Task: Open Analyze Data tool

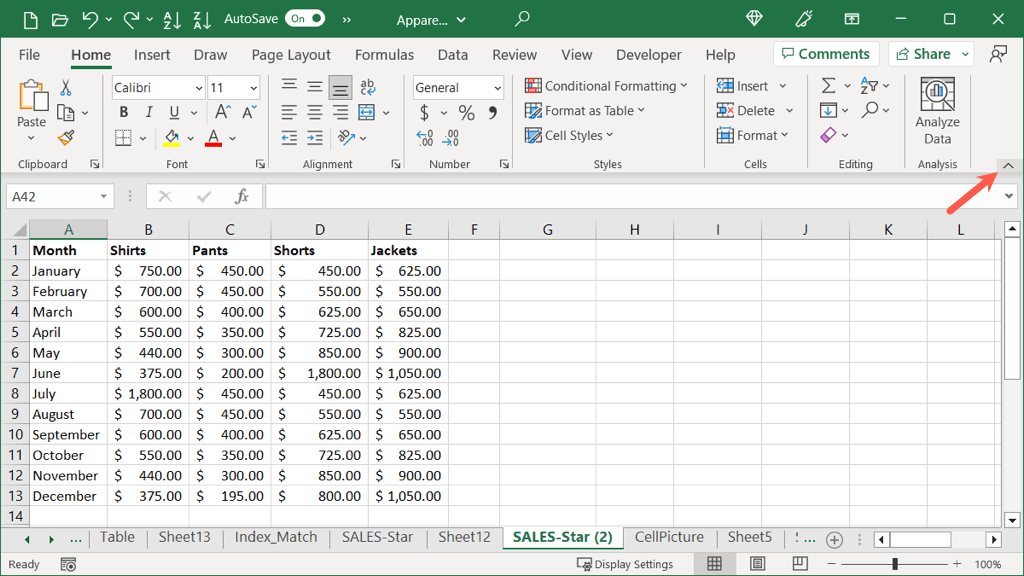Action: (937, 111)
